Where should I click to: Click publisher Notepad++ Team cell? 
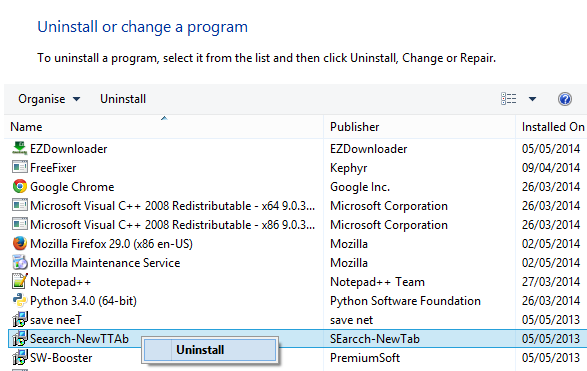[377, 282]
